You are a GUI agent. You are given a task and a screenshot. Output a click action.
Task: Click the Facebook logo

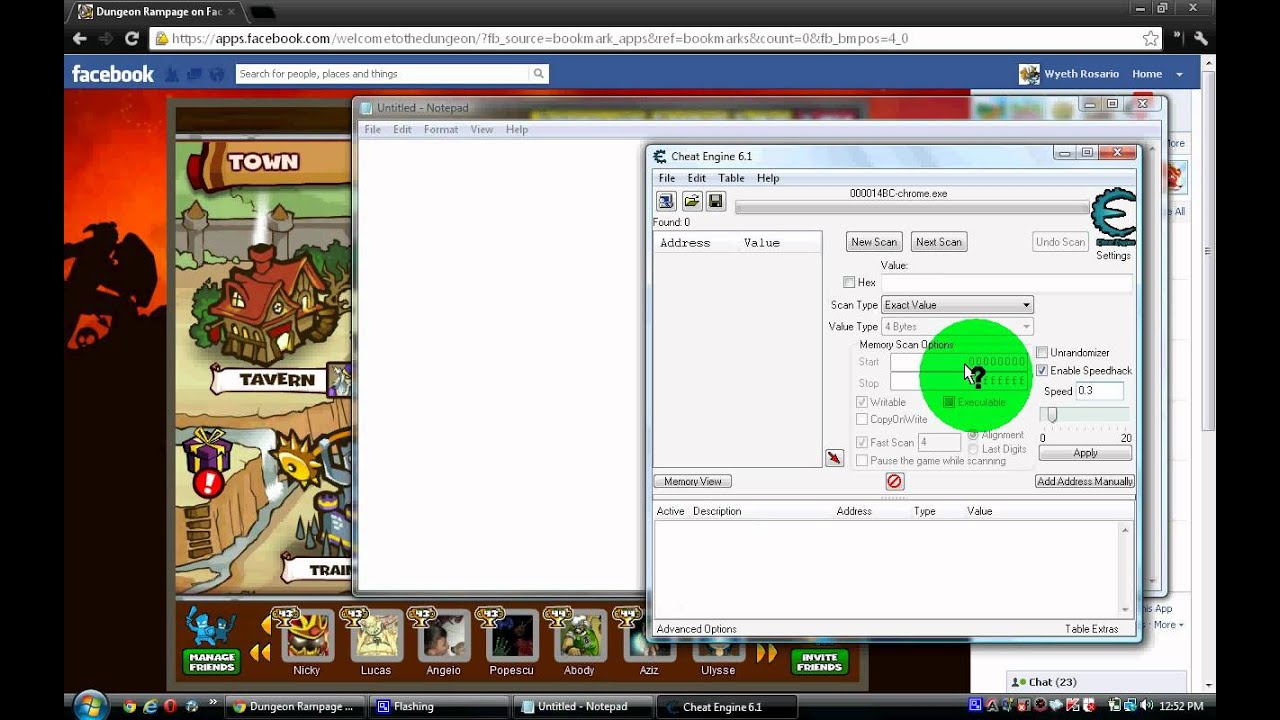pyautogui.click(x=113, y=74)
